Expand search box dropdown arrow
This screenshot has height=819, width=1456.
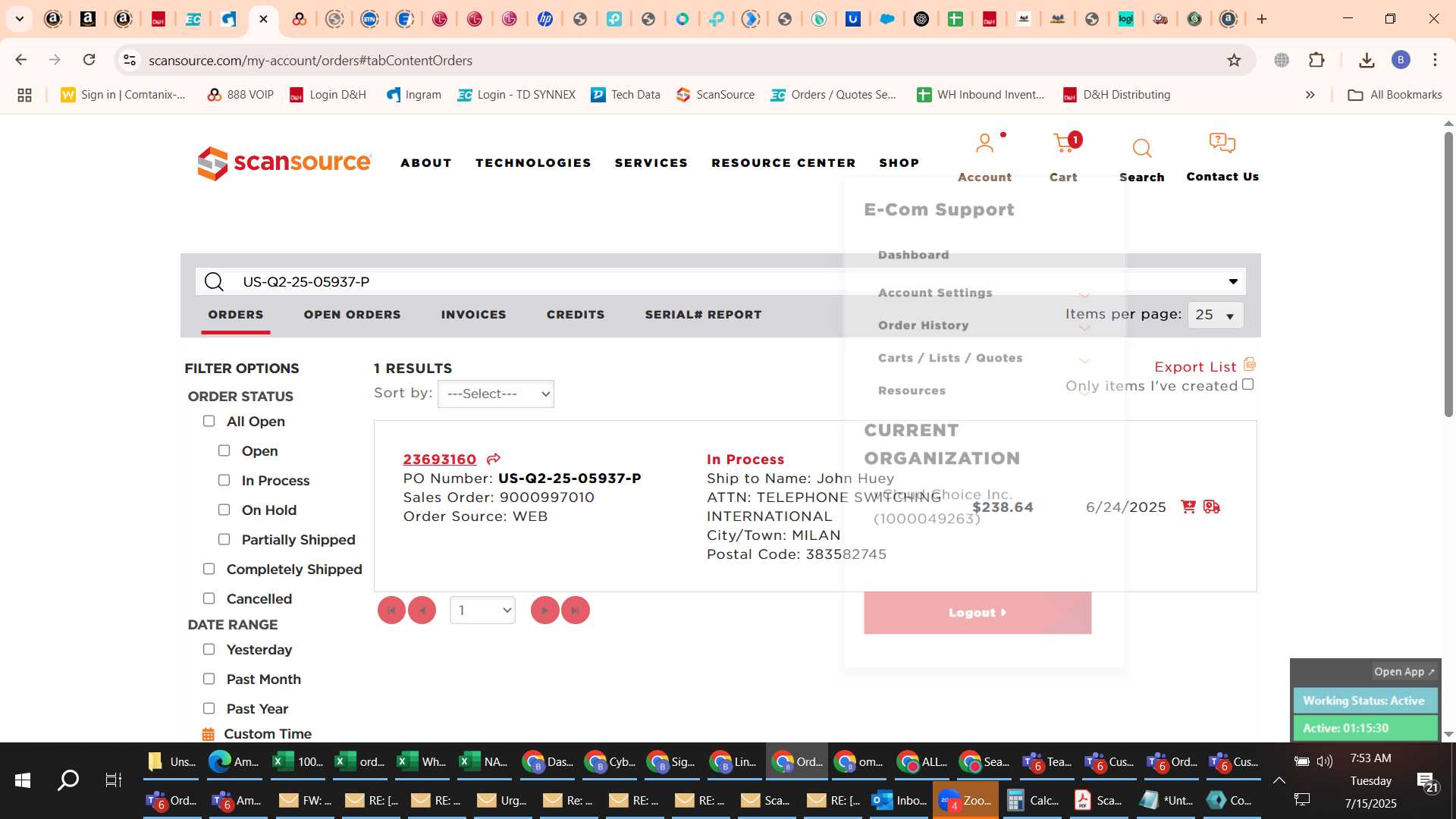[x=1234, y=281]
